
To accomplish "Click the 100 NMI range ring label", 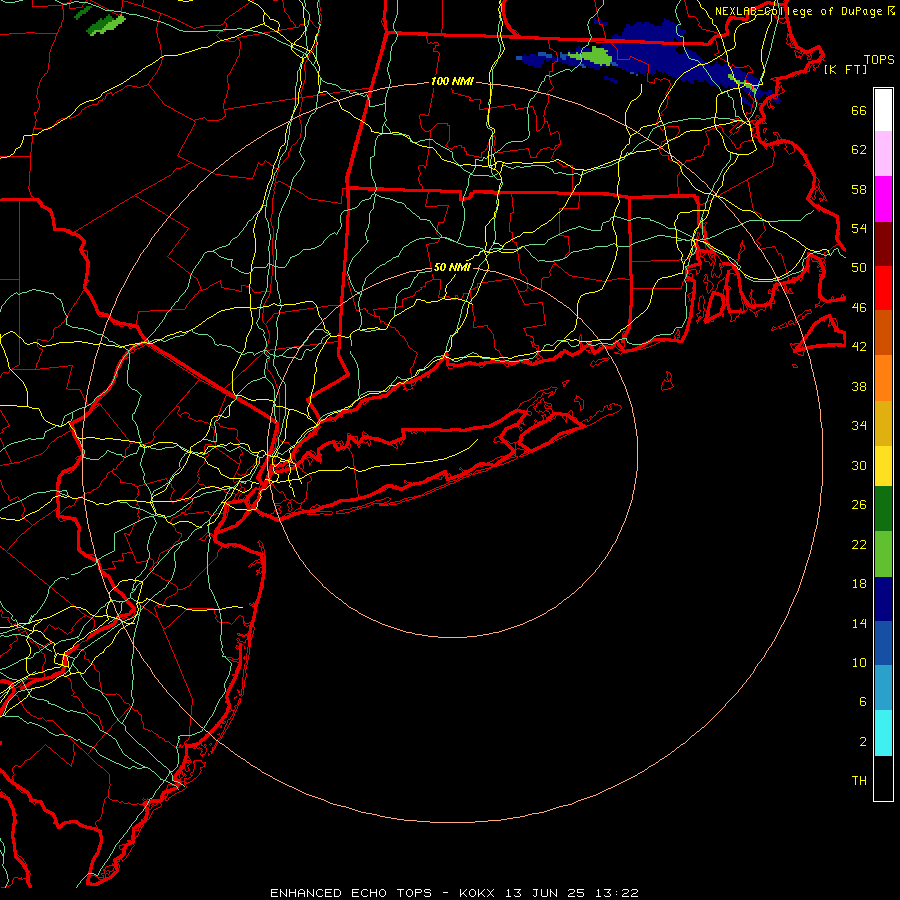I will tap(452, 82).
